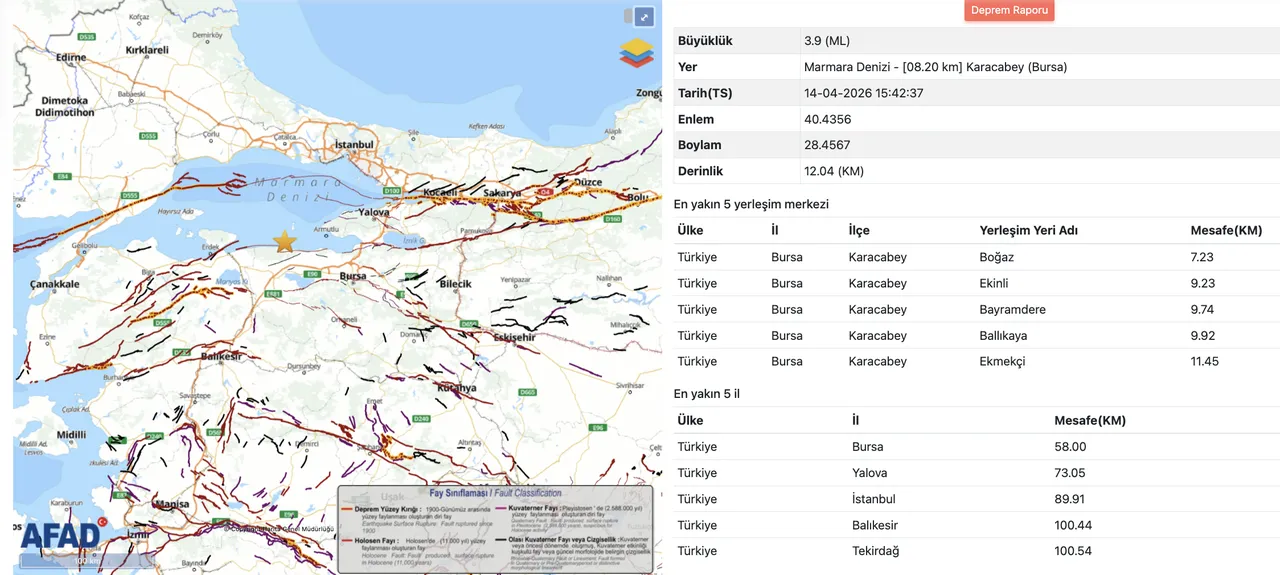Click the Çanakkale label on the map

(54, 284)
